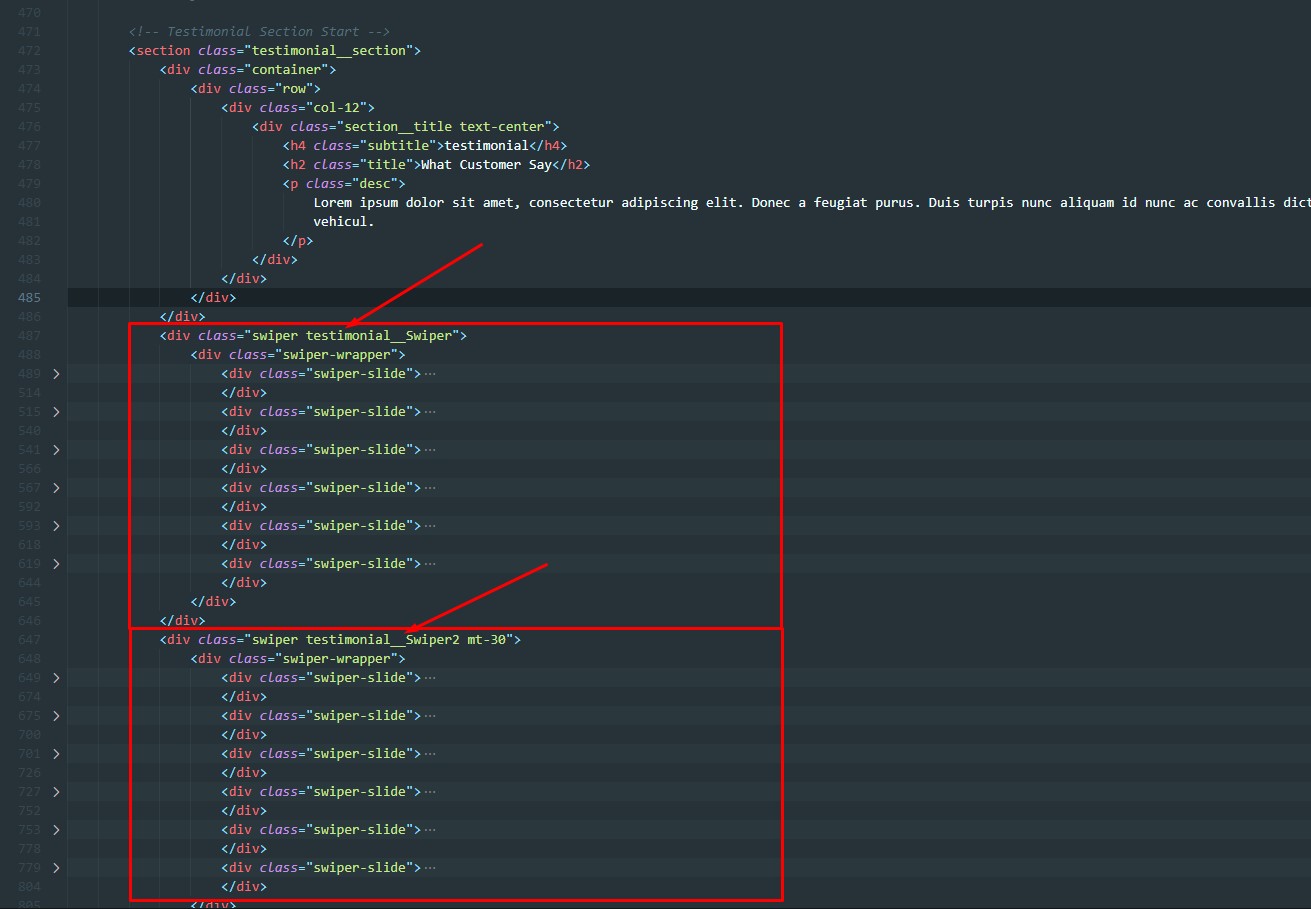Click the fold ellipsis on line 727
The height and width of the screenshot is (909, 1311).
(x=430, y=792)
